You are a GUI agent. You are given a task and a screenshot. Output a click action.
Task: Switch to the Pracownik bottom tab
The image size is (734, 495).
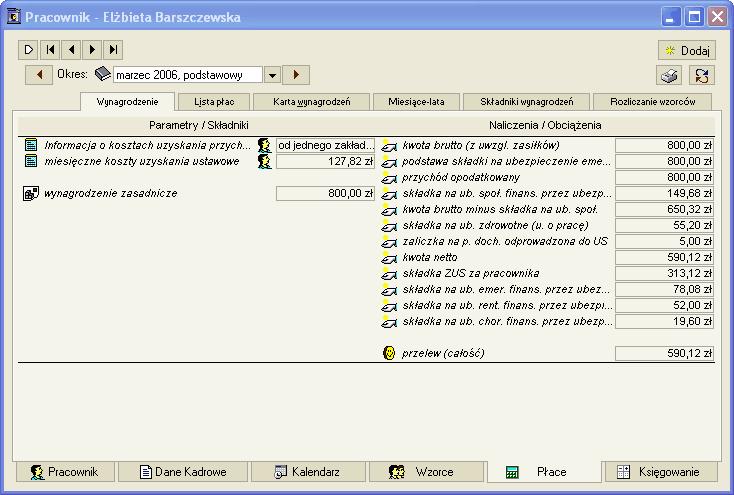point(65,472)
